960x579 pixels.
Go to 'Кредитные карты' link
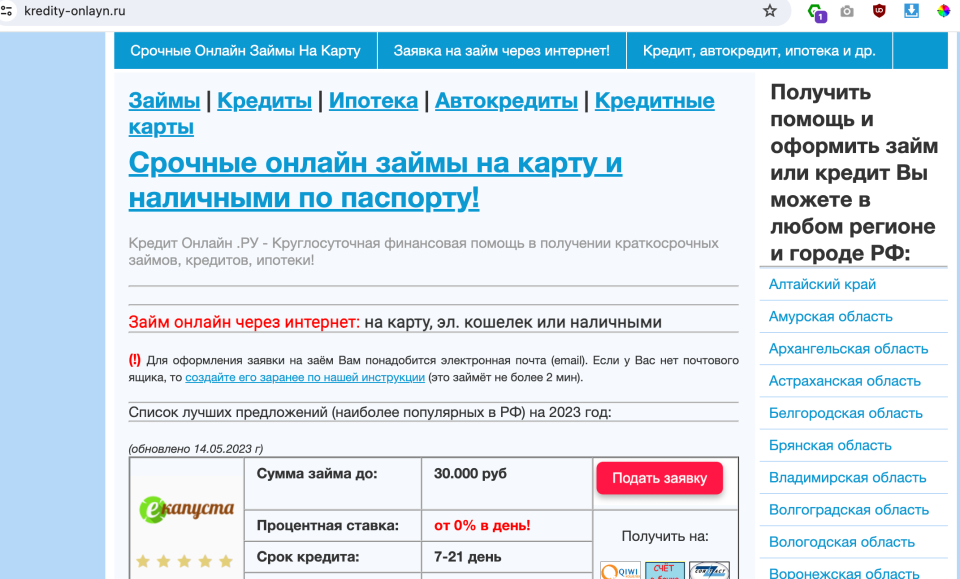[x=654, y=100]
